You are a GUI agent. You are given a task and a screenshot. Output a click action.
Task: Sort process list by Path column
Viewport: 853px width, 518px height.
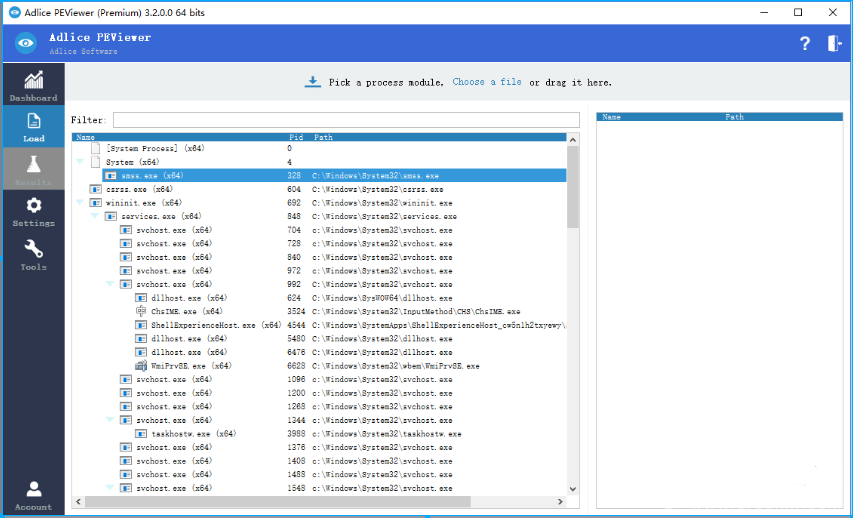tap(323, 137)
